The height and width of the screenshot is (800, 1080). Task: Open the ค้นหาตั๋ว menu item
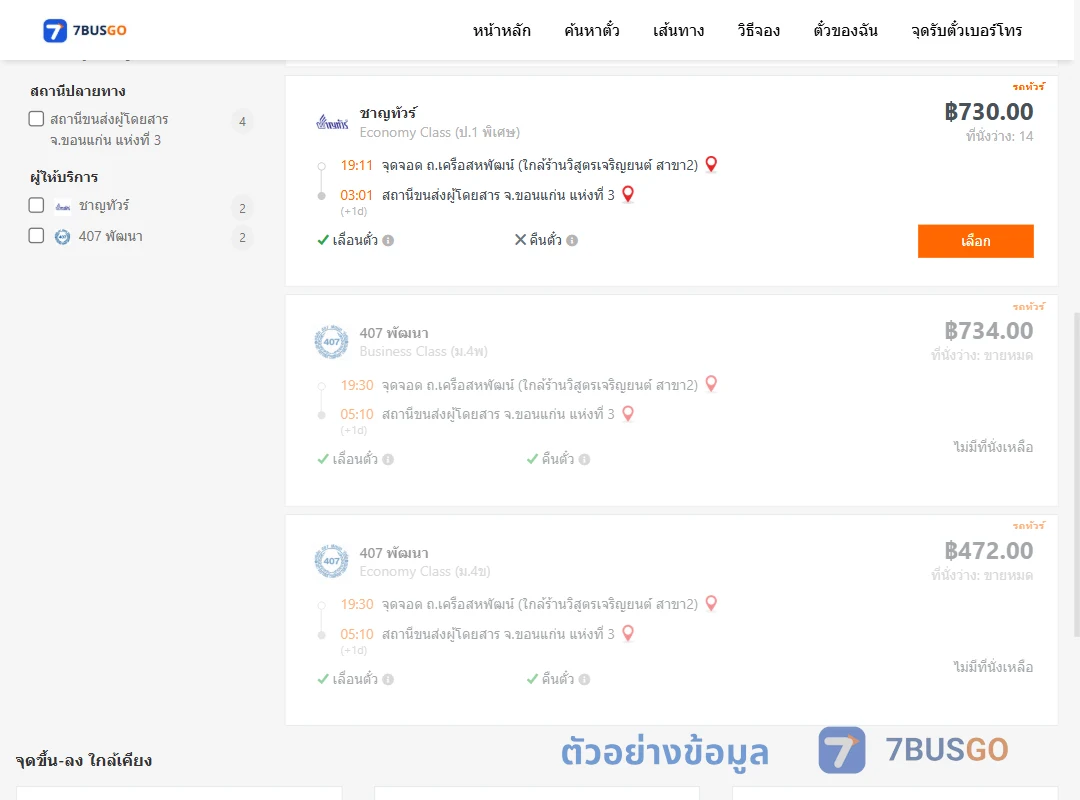tap(592, 30)
